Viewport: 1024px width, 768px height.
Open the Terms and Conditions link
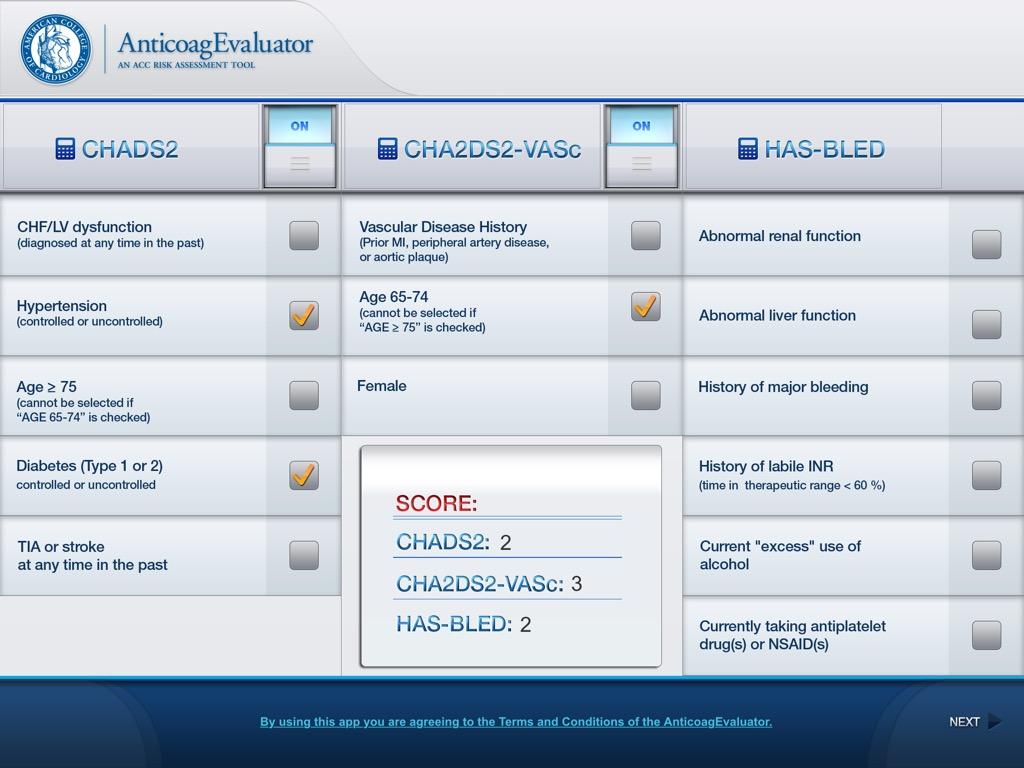pyautogui.click(x=516, y=722)
